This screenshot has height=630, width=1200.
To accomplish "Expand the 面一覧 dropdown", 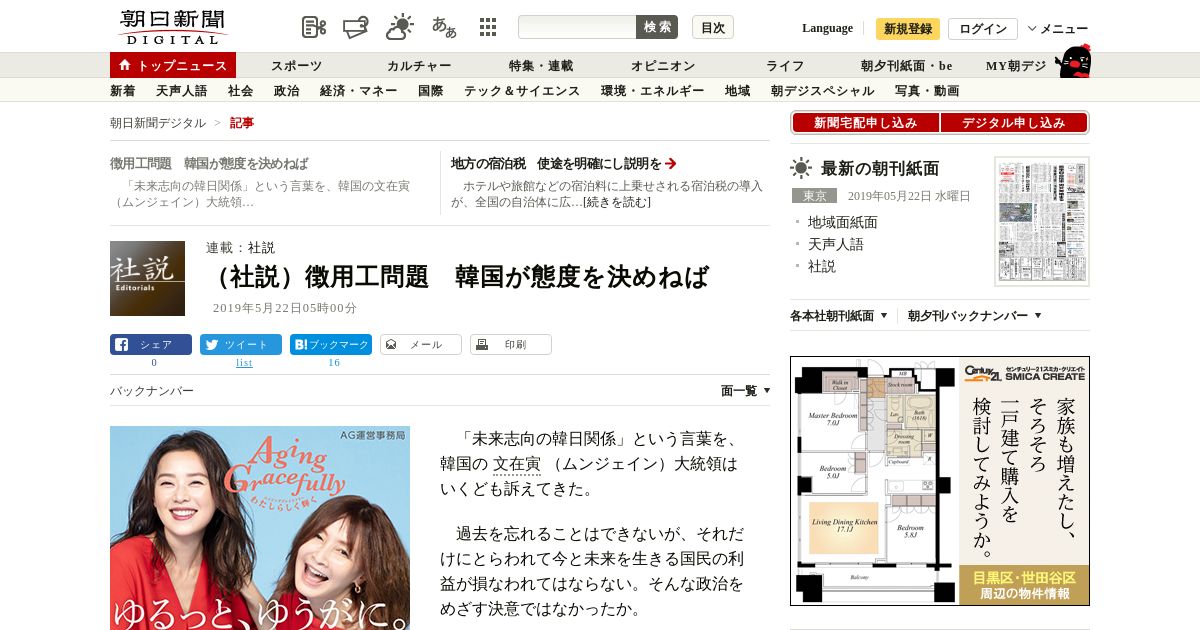I will pos(746,391).
